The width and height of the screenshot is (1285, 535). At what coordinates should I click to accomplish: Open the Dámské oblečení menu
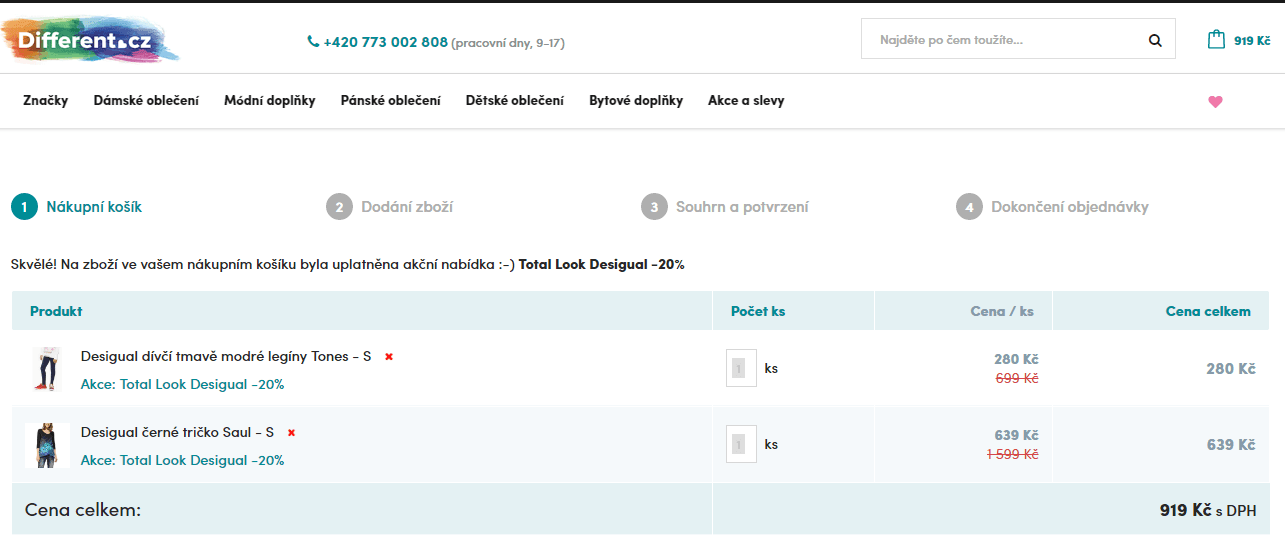click(x=146, y=100)
